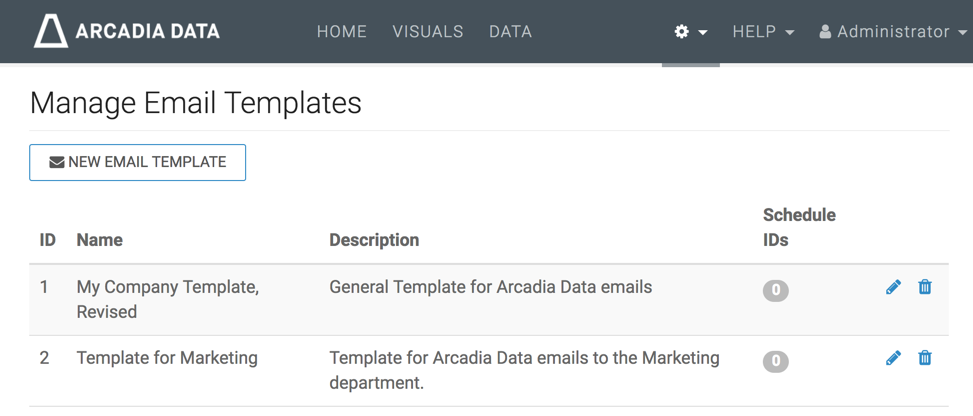The width and height of the screenshot is (973, 416).
Task: Delete the My Company Template row
Action: (925, 287)
